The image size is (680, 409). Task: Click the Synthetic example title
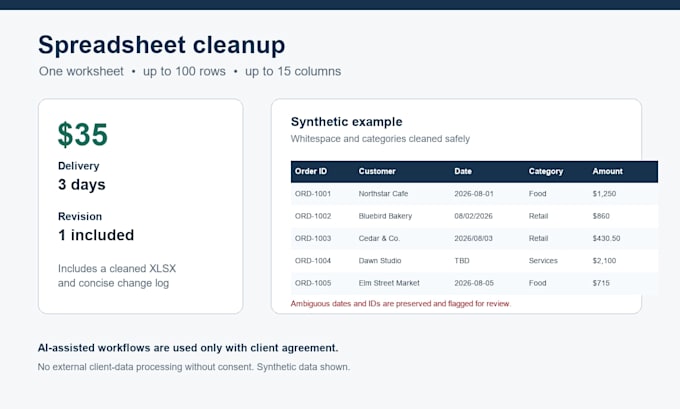point(347,122)
